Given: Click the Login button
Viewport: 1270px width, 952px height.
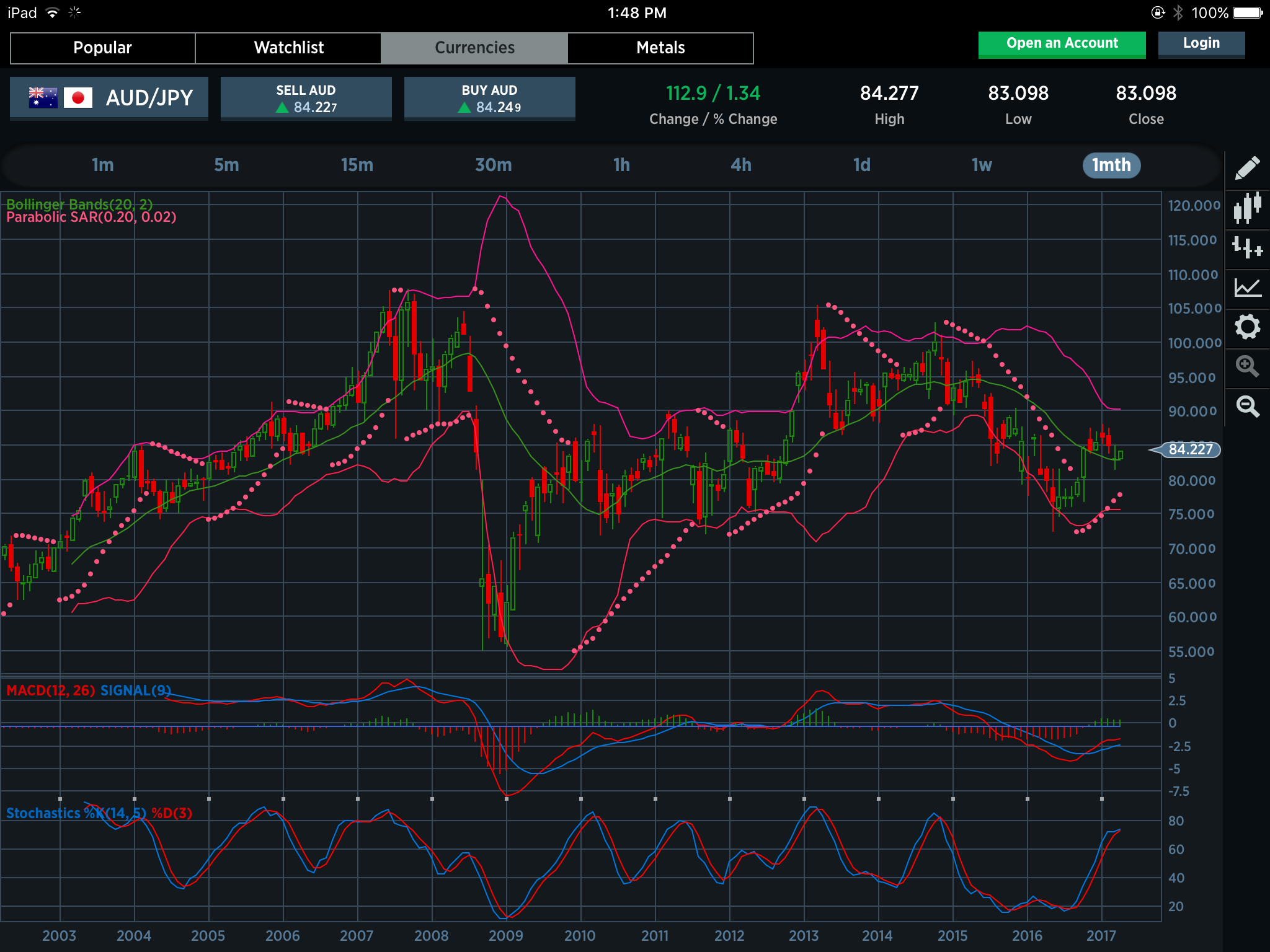Looking at the screenshot, I should coord(1201,45).
